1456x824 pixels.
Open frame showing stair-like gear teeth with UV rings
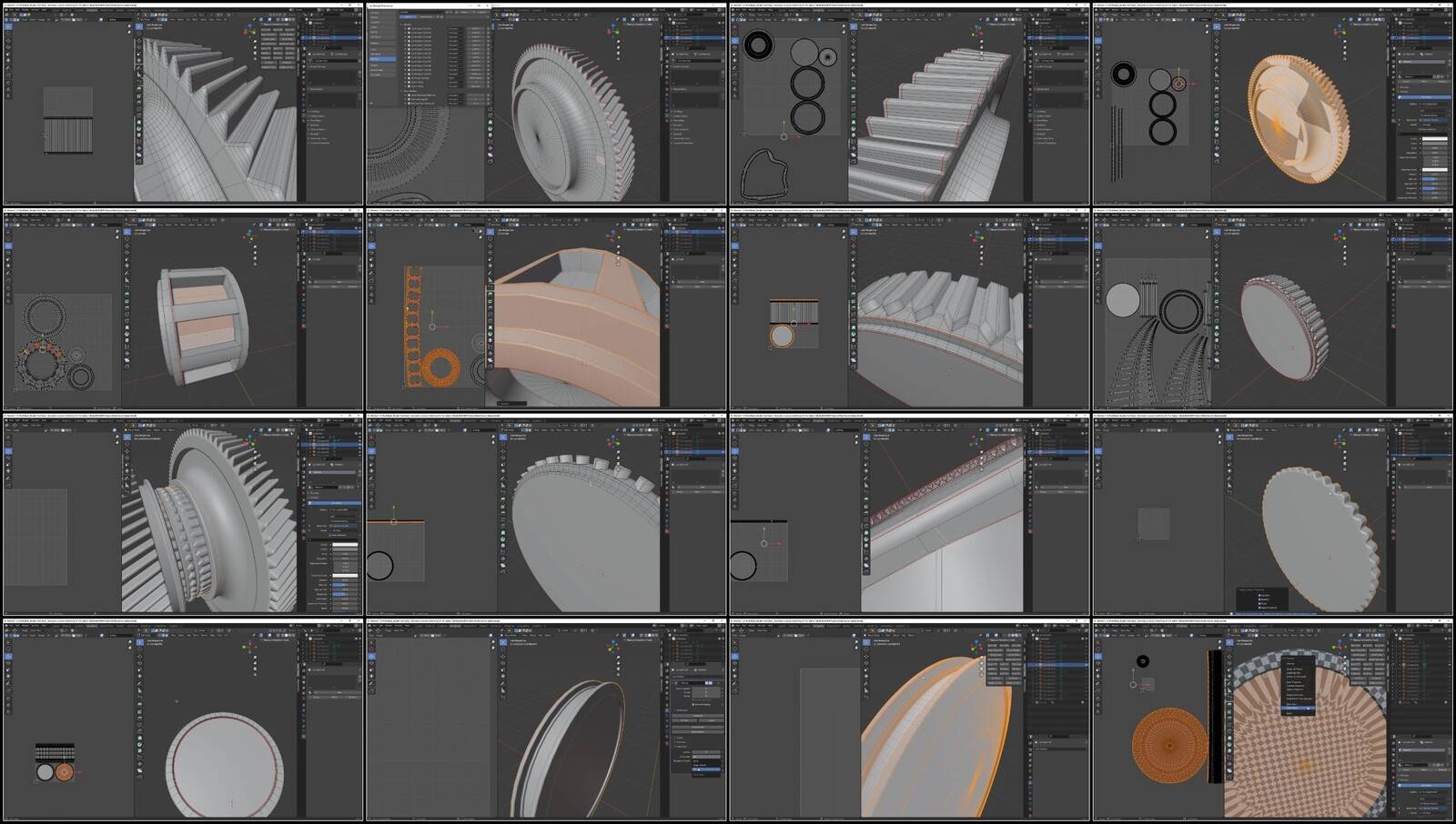[909, 104]
